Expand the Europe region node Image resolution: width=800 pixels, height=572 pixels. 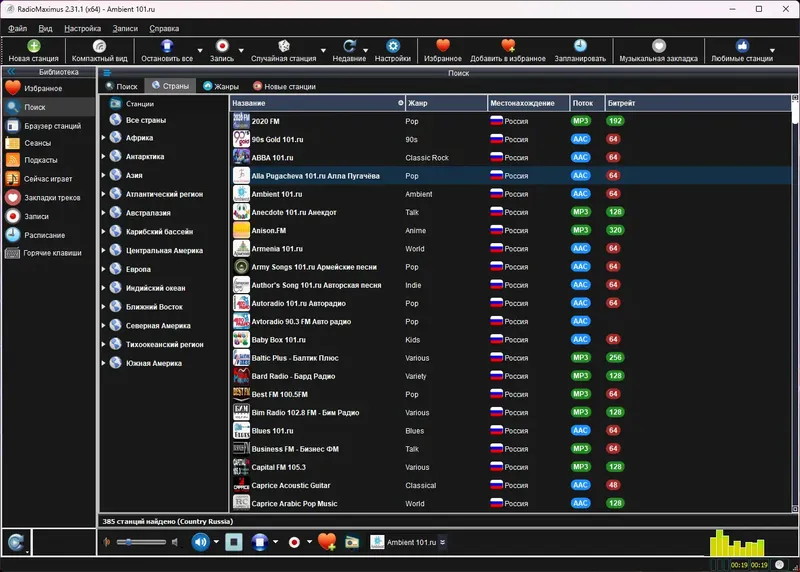(x=104, y=269)
